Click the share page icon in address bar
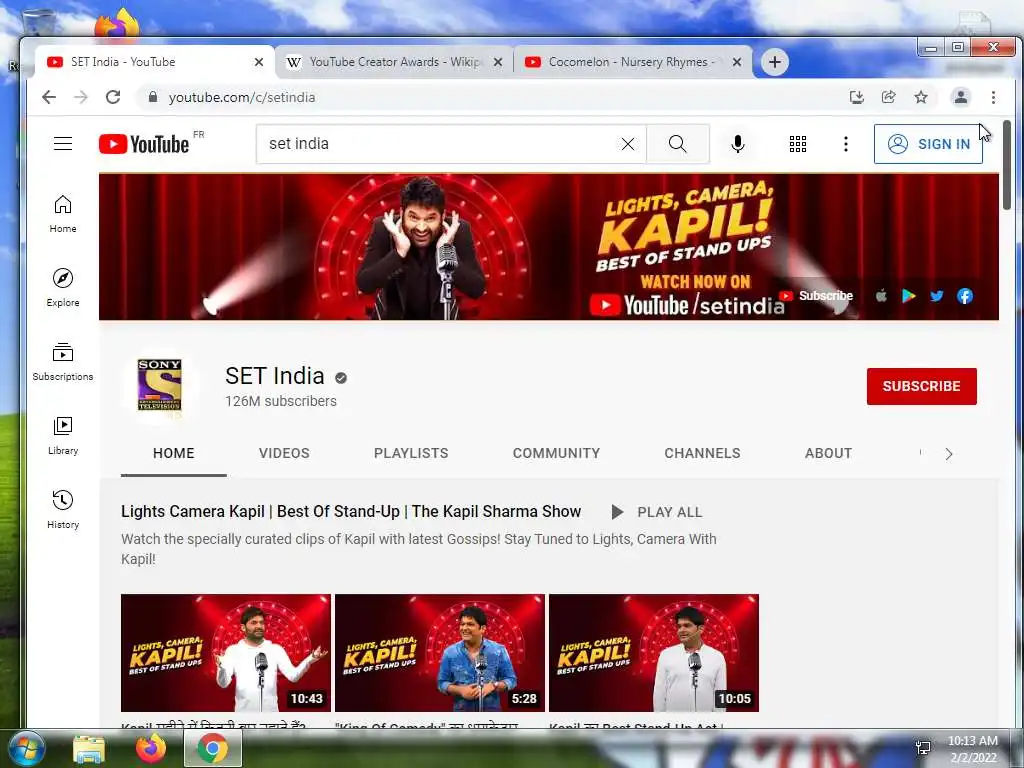 [x=889, y=97]
